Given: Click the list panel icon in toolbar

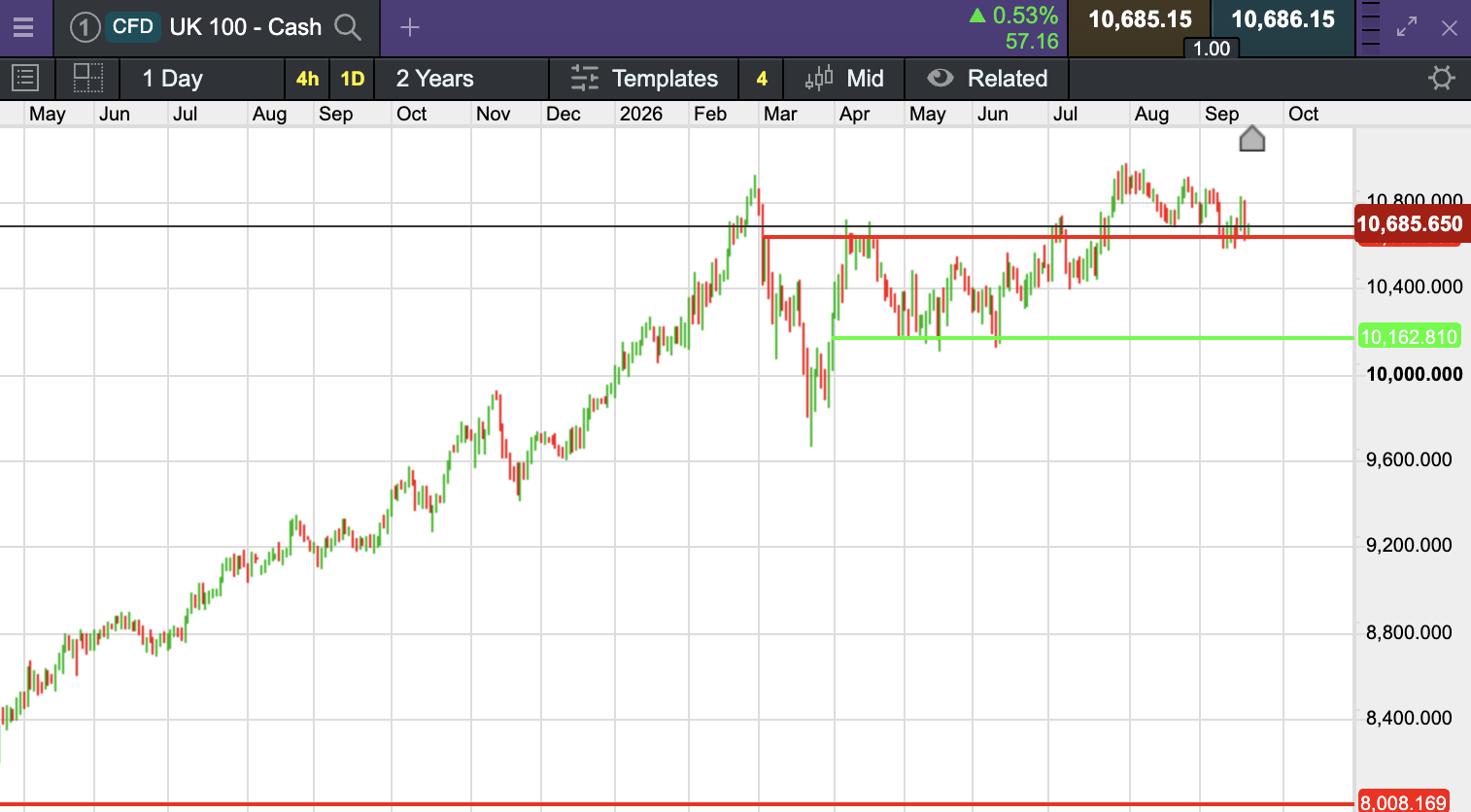Looking at the screenshot, I should coord(24,78).
